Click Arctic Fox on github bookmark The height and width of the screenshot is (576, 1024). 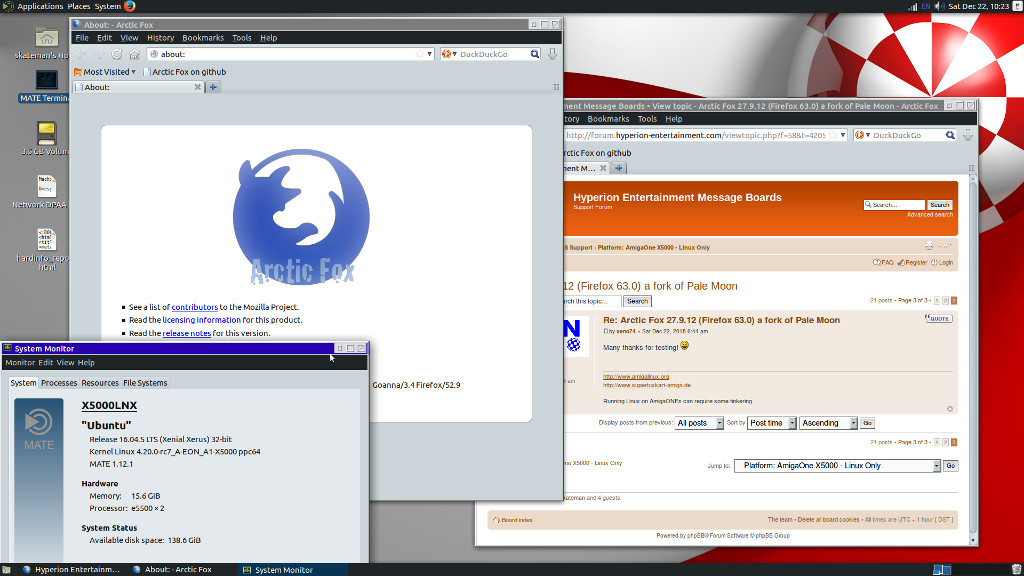coord(185,72)
